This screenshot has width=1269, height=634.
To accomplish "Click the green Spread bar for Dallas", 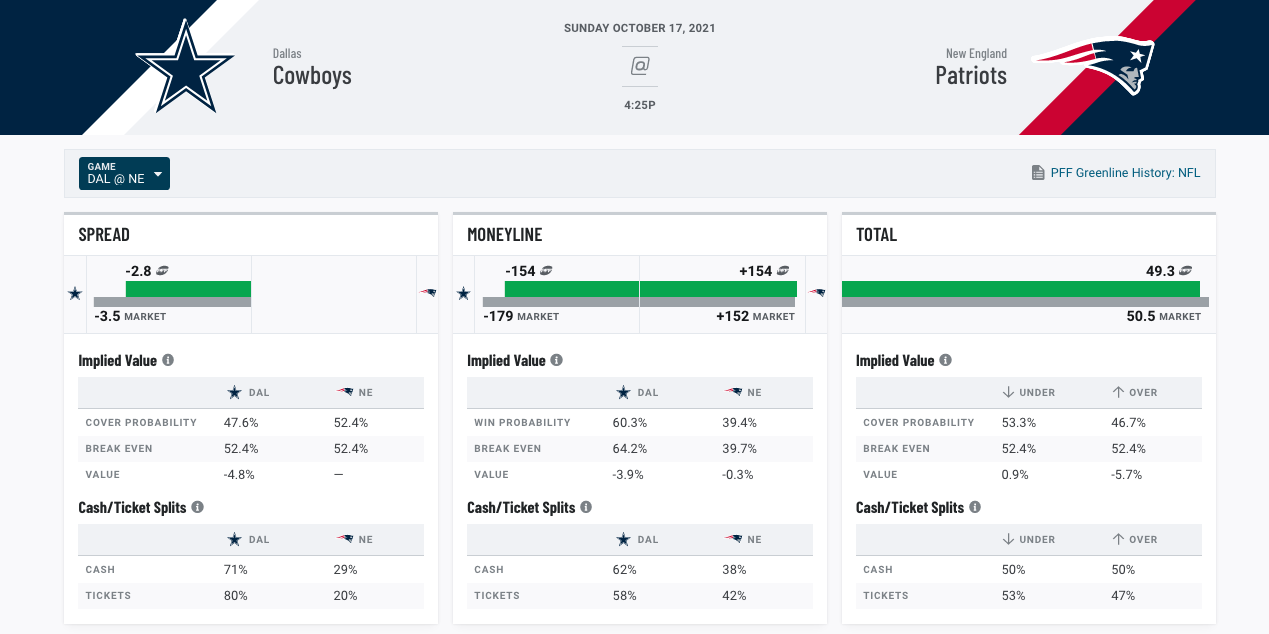I will (188, 289).
